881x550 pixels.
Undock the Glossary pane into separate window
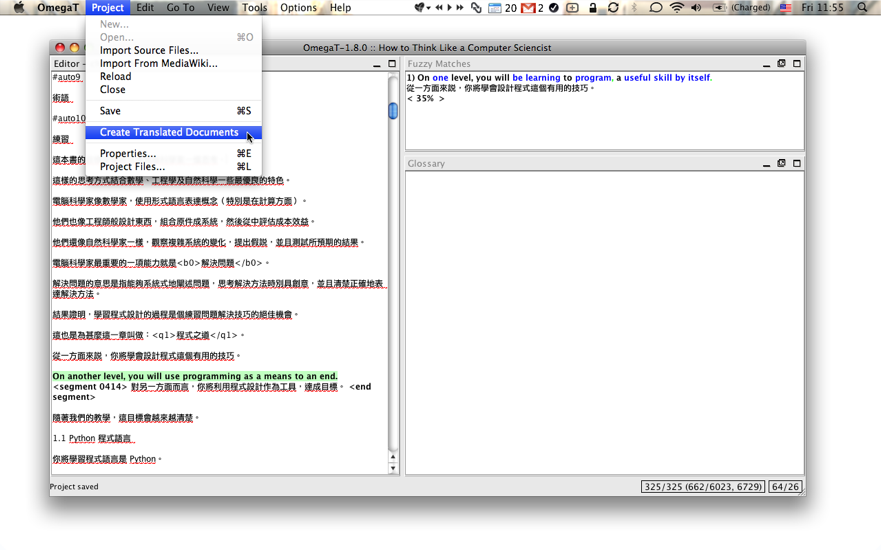[781, 164]
